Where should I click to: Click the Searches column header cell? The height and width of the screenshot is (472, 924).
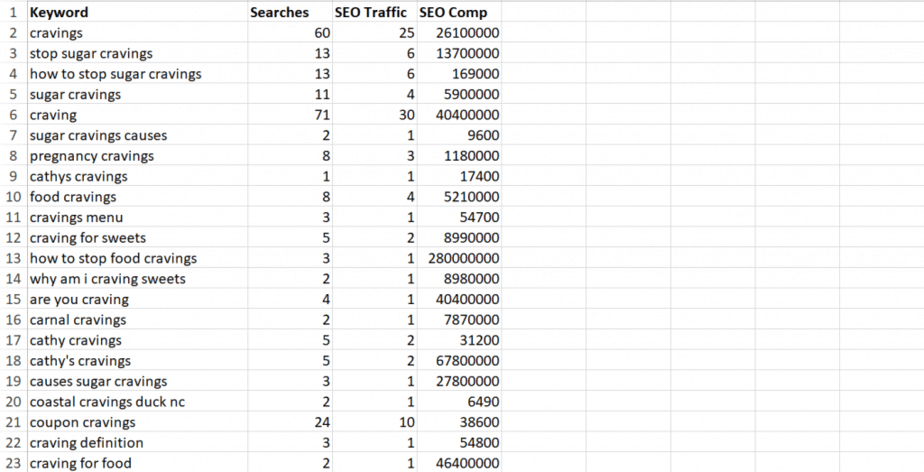(281, 13)
